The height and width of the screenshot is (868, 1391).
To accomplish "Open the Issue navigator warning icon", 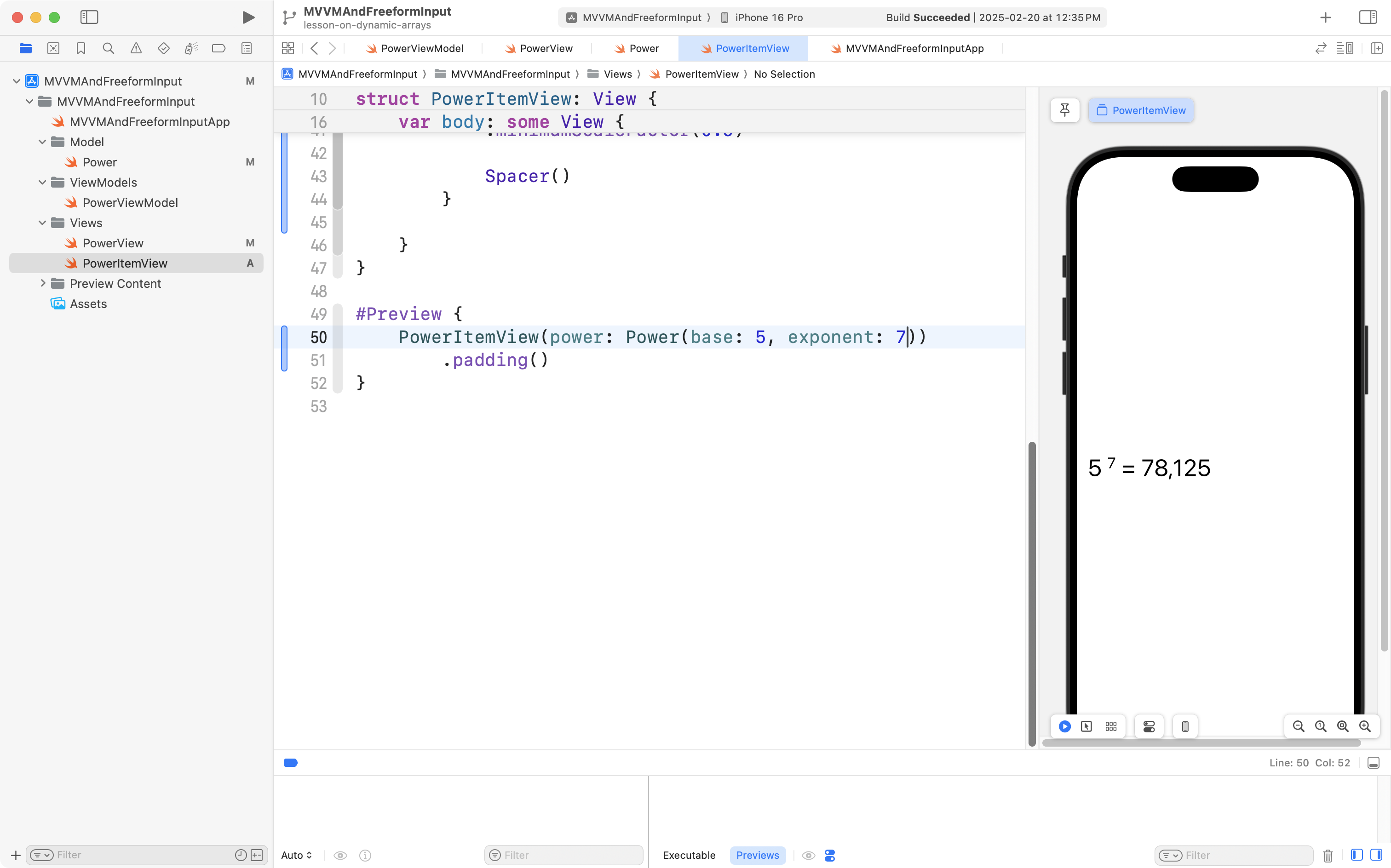I will click(136, 48).
